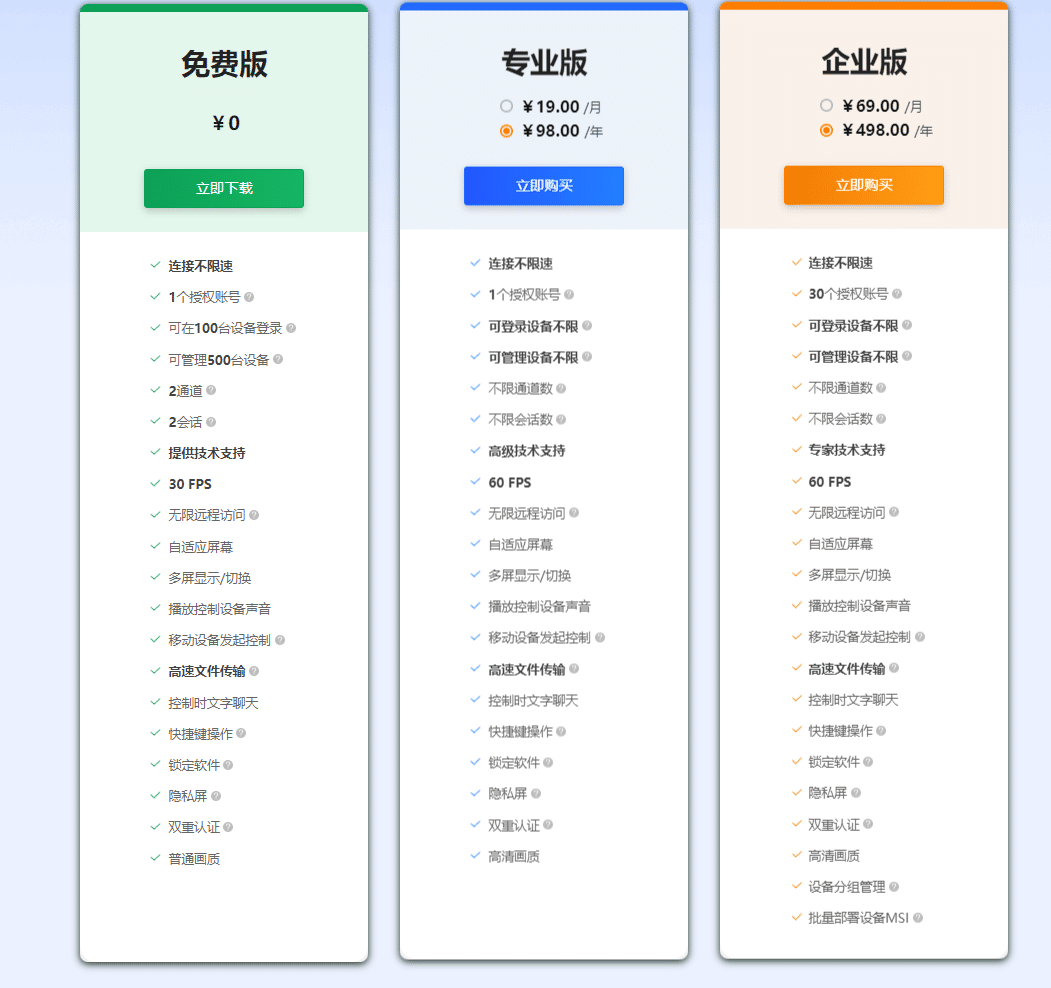Click 30 FPS feature text

190,484
